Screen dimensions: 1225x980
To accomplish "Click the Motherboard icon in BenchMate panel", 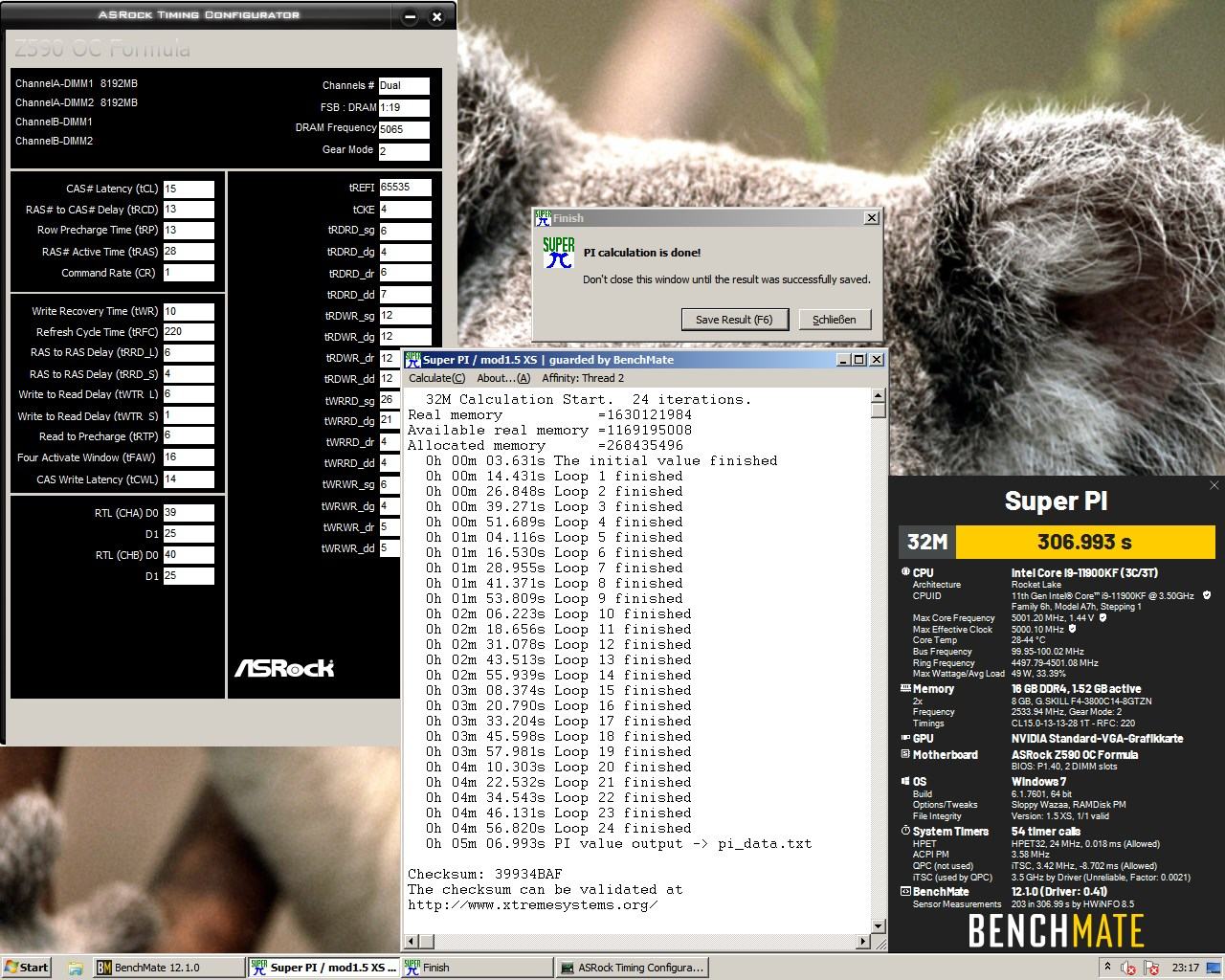I will click(905, 754).
